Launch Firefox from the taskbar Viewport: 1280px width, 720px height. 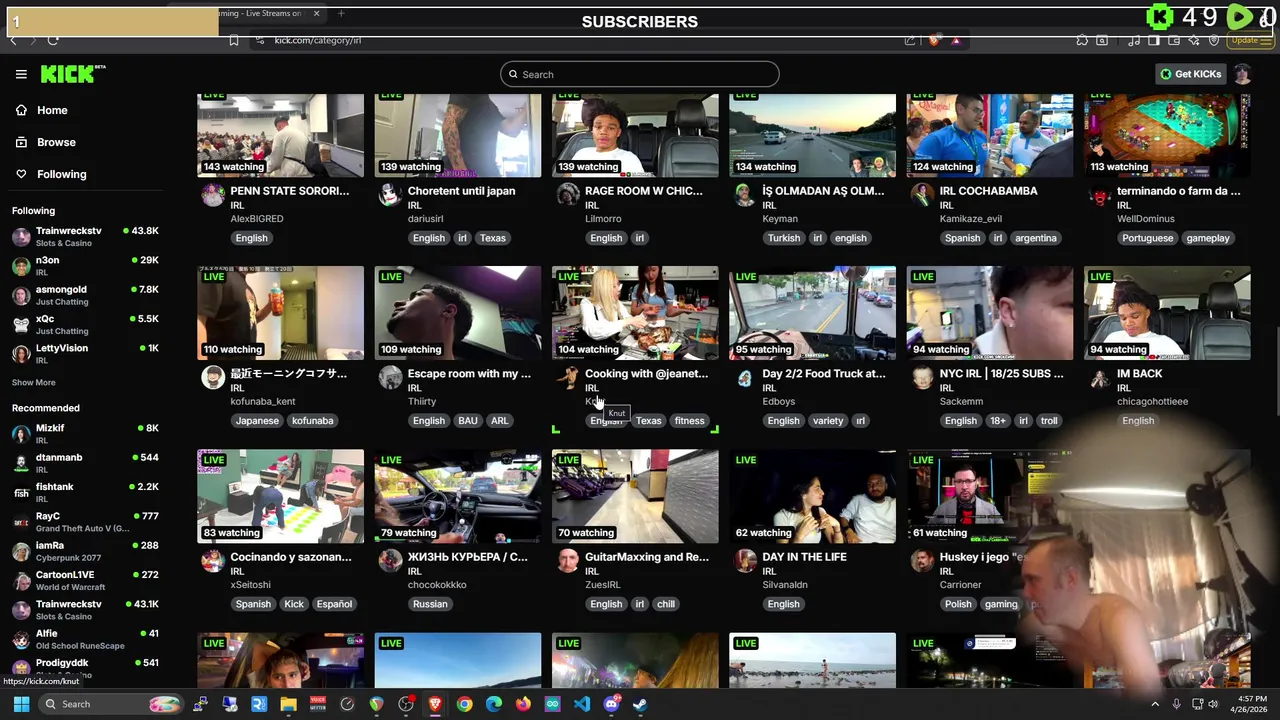[x=523, y=704]
